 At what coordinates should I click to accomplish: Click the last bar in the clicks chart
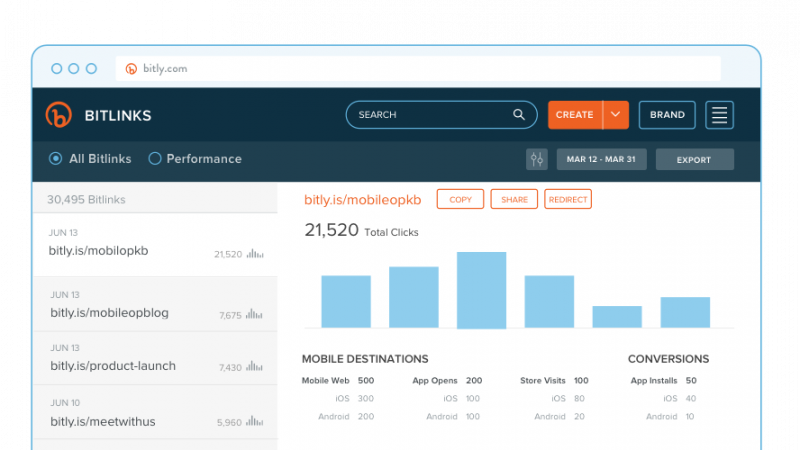(x=685, y=312)
